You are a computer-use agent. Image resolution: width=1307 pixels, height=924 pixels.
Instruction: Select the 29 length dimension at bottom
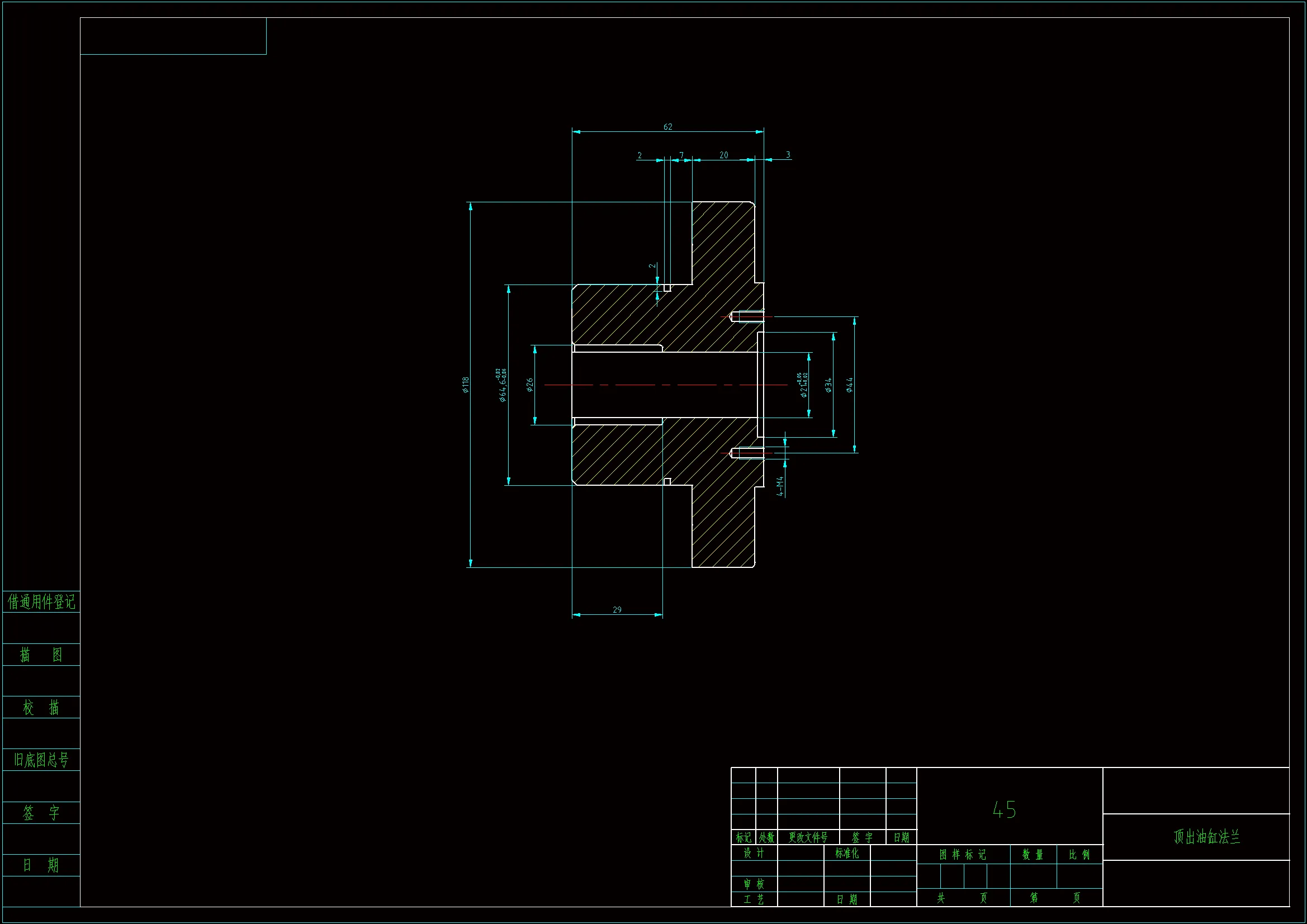coord(617,610)
